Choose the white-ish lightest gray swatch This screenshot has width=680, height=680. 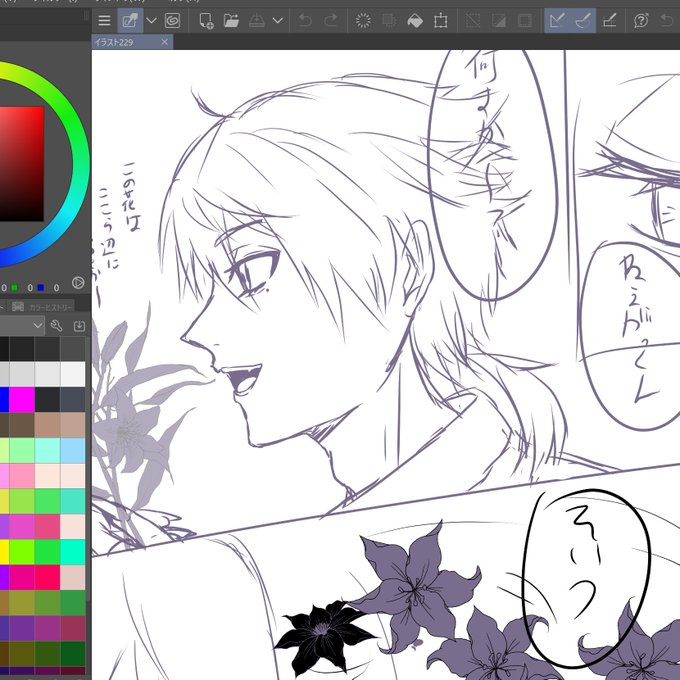coord(73,374)
